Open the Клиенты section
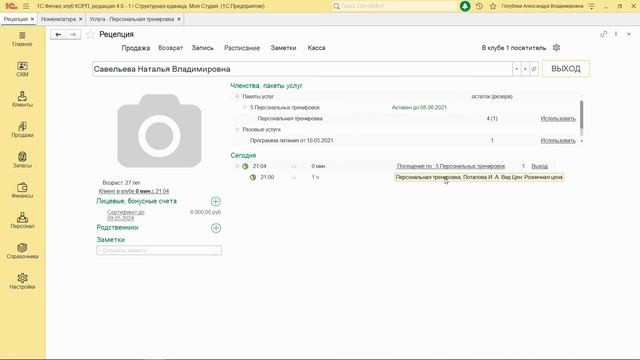The height and width of the screenshot is (360, 640). coord(22,100)
